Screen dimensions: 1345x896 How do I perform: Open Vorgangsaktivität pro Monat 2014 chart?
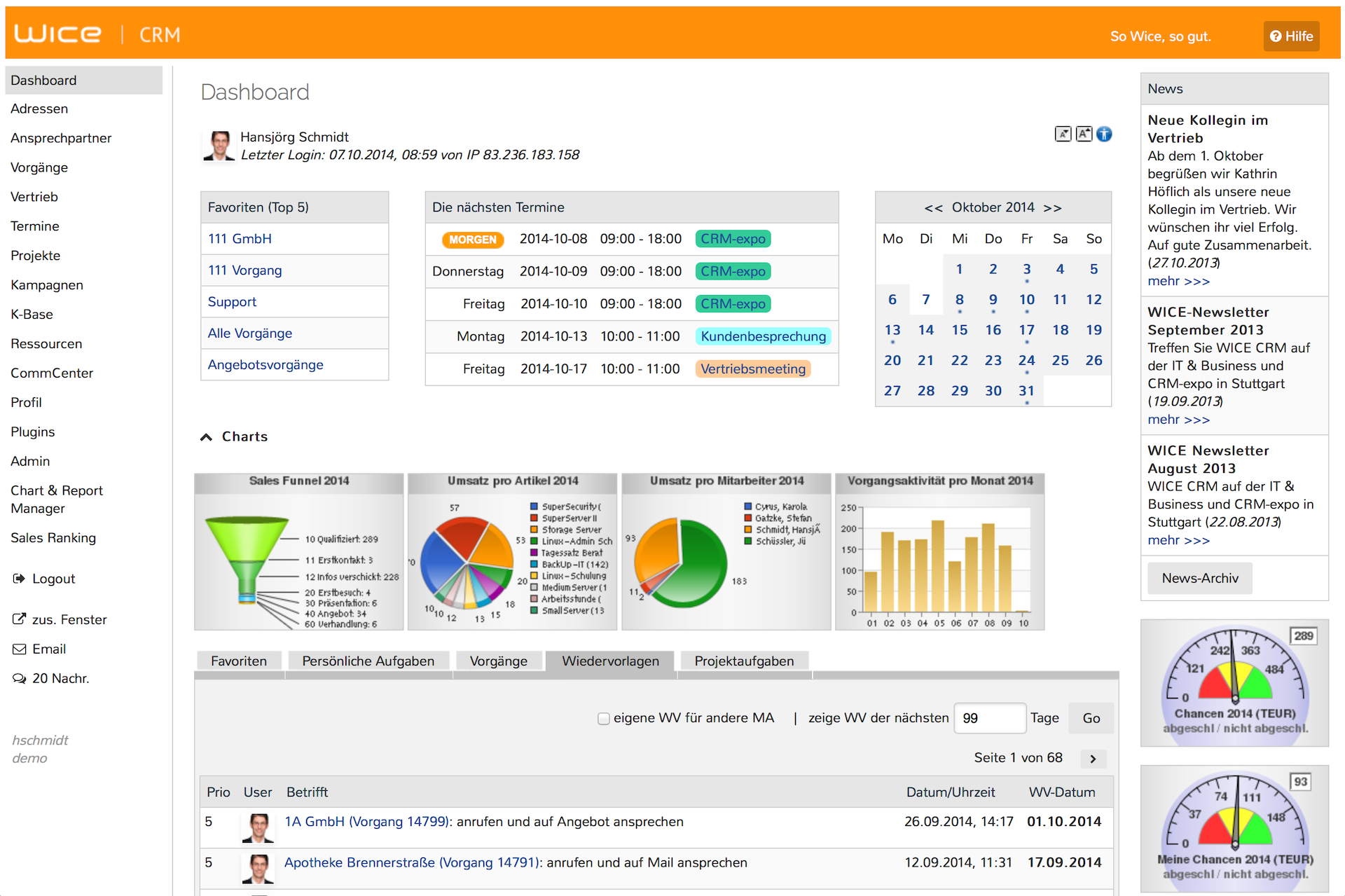click(940, 552)
